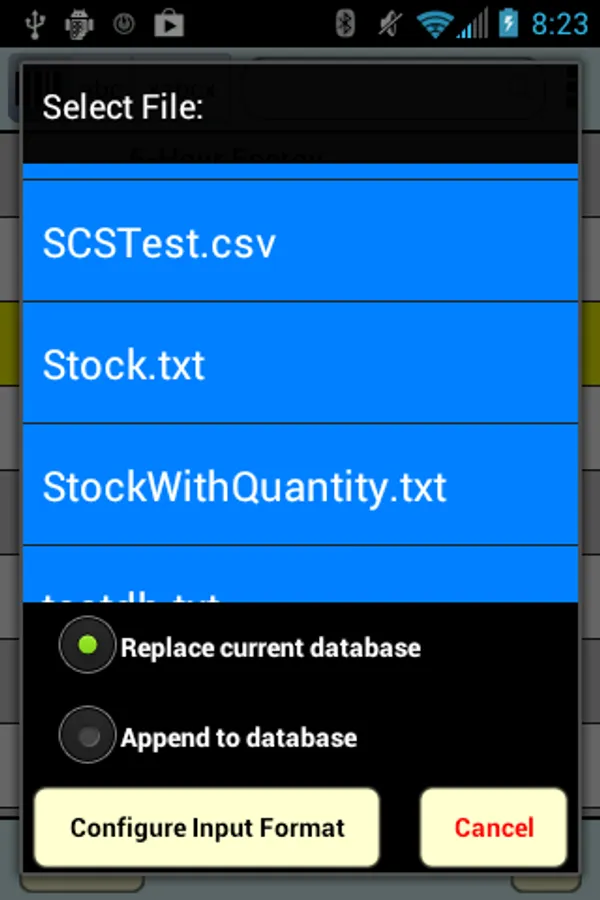Tap the Wi-Fi signal icon
Viewport: 600px width, 900px height.
tap(435, 22)
